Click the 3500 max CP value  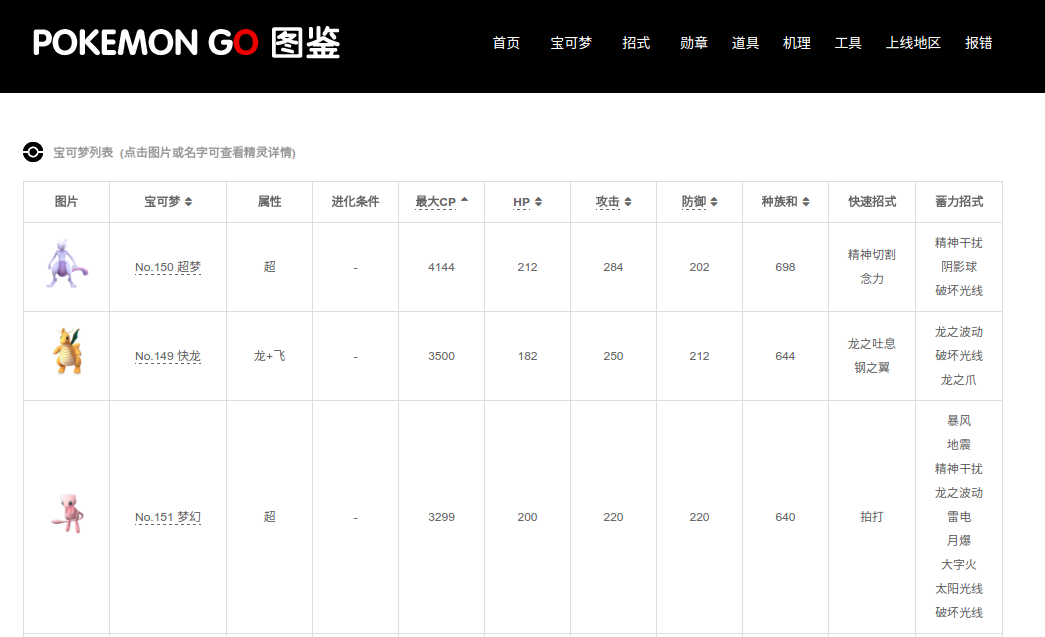(441, 356)
